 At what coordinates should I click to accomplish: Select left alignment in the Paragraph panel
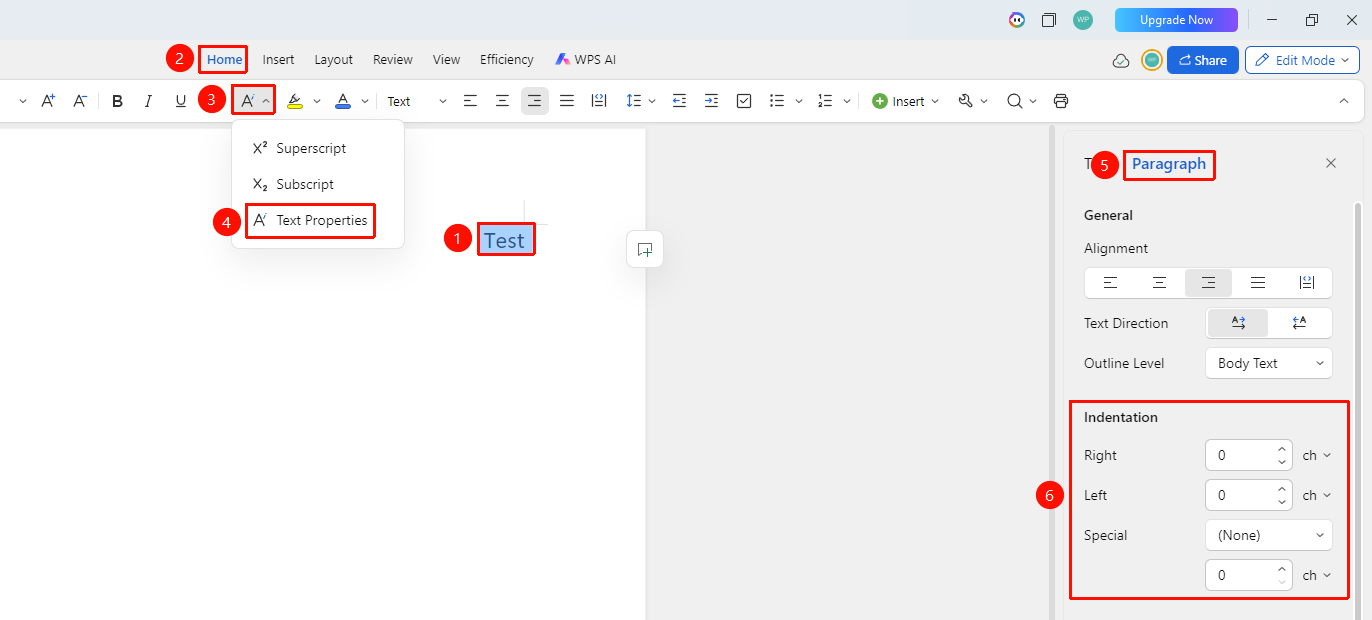coord(1110,283)
